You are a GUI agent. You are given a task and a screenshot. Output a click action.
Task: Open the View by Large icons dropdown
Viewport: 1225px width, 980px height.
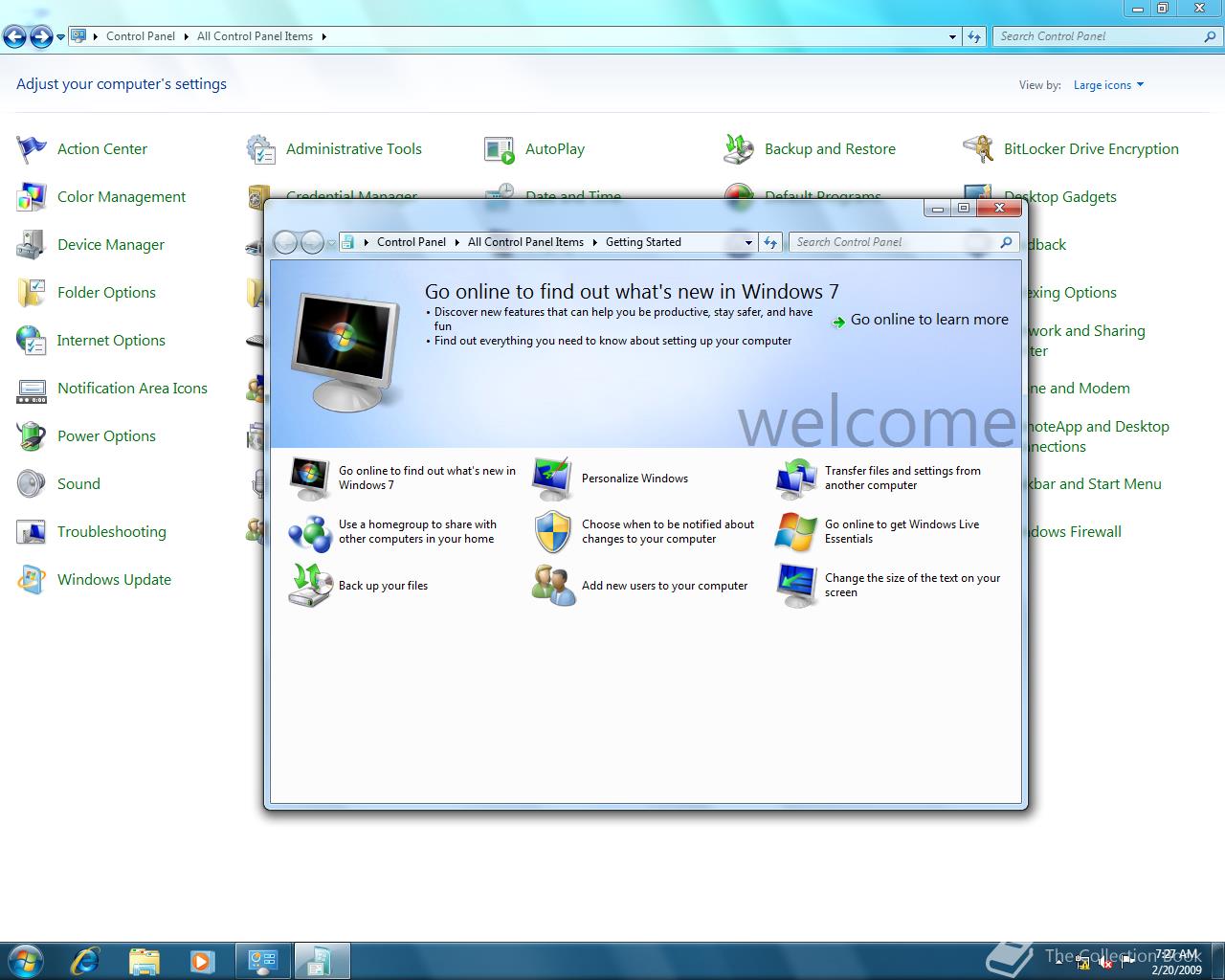coord(1108,85)
